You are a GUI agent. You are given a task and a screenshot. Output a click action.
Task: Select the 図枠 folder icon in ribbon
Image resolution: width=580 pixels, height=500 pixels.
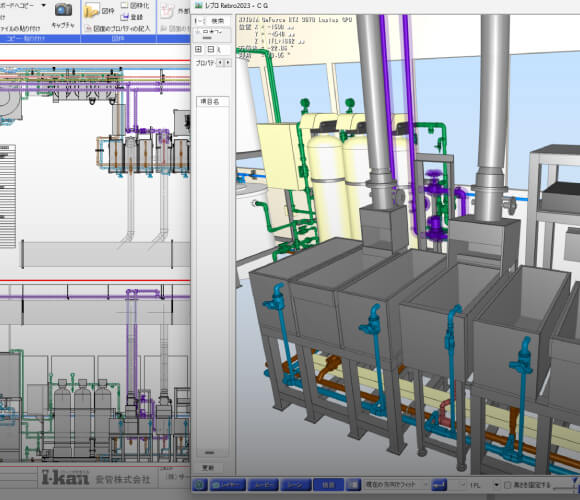91,11
